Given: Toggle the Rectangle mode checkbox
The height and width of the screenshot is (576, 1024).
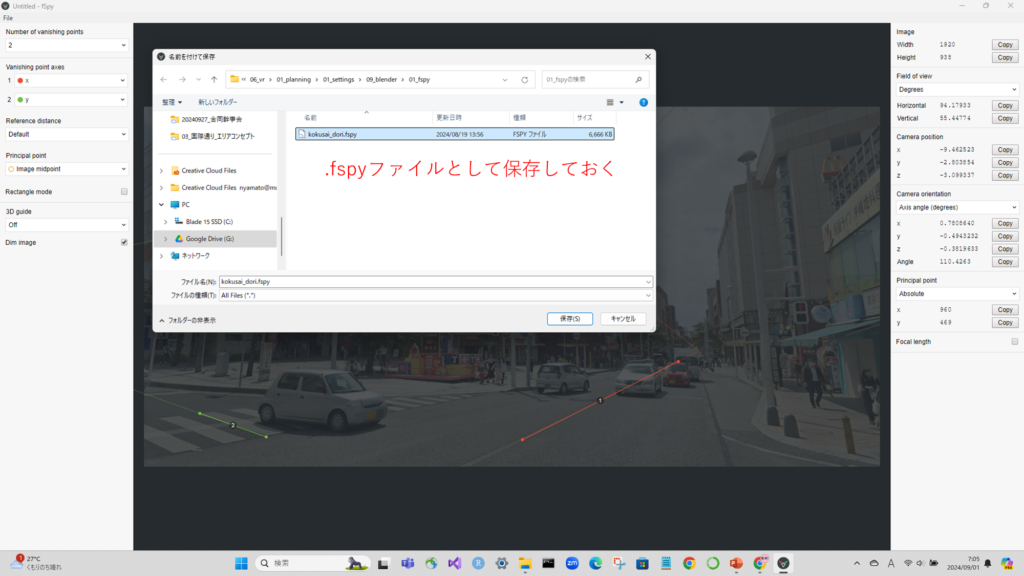Looking at the screenshot, I should point(124,191).
